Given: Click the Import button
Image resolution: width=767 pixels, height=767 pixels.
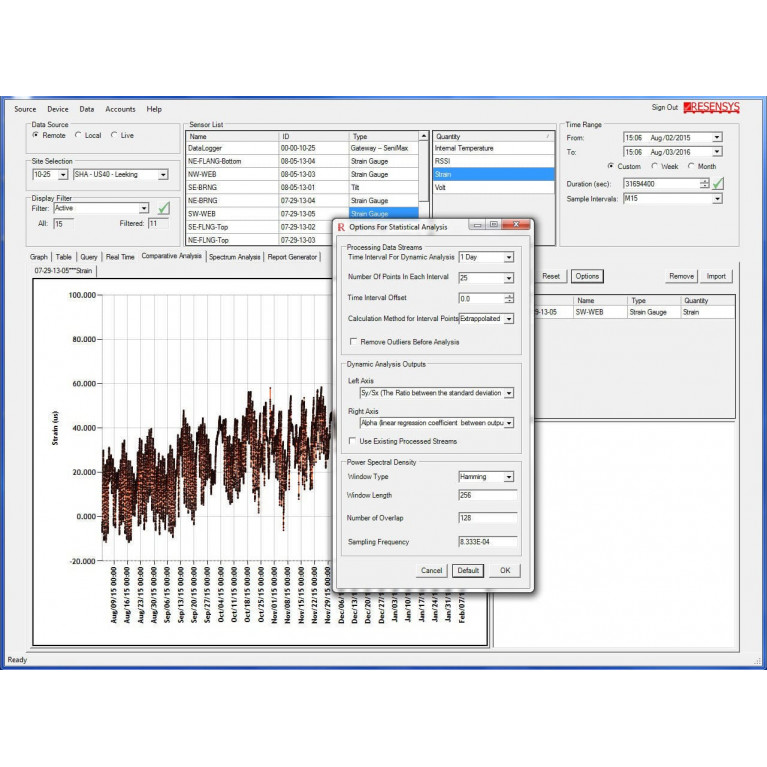Looking at the screenshot, I should tap(716, 276).
